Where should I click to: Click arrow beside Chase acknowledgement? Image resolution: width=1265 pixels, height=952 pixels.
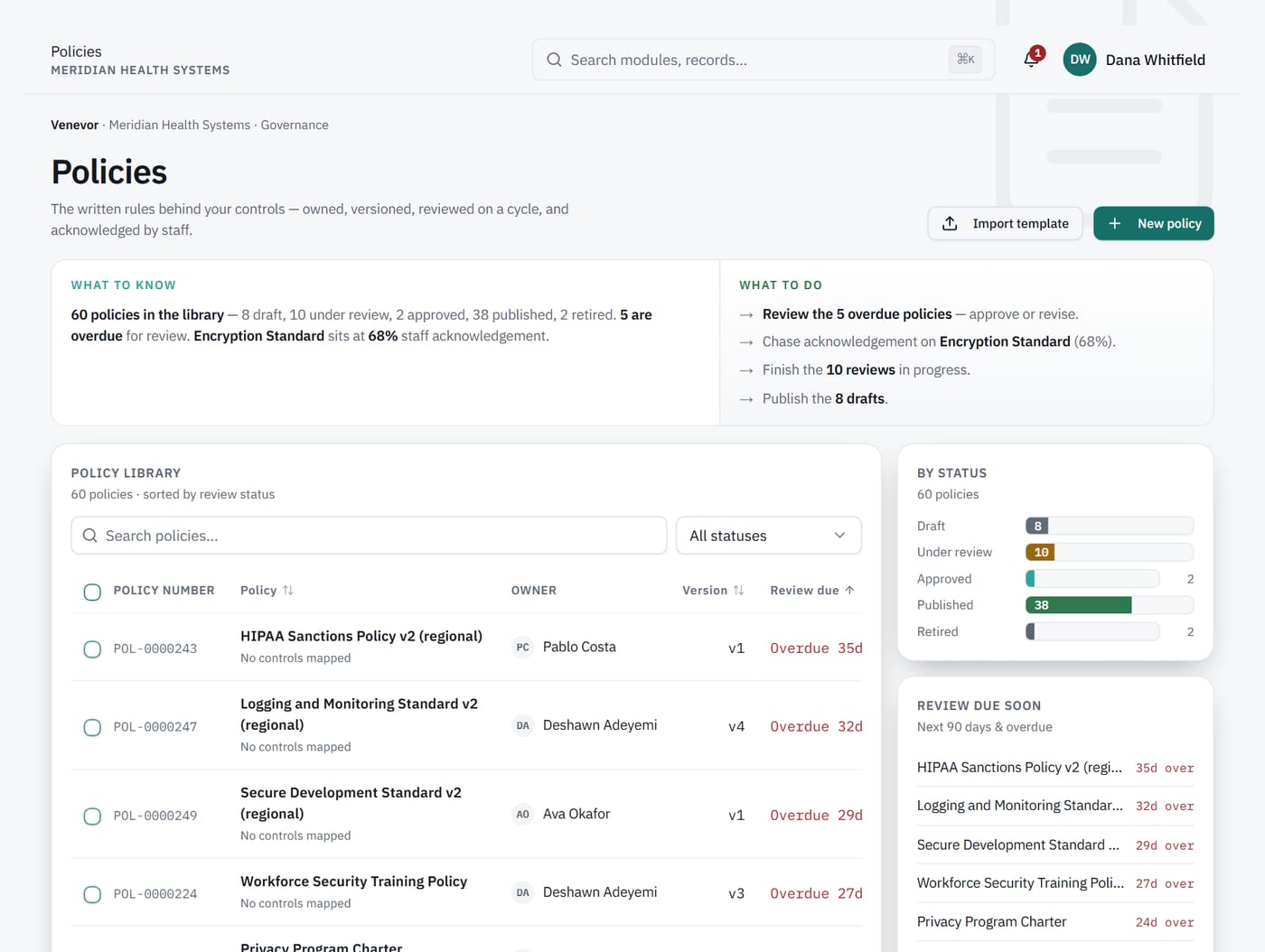[x=746, y=342]
